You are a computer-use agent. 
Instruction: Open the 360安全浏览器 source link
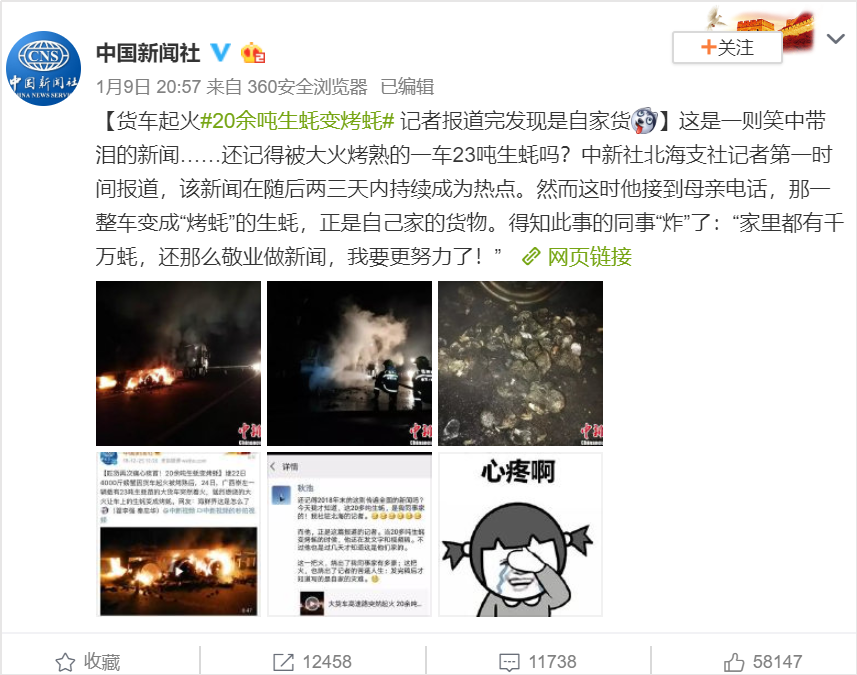click(307, 86)
